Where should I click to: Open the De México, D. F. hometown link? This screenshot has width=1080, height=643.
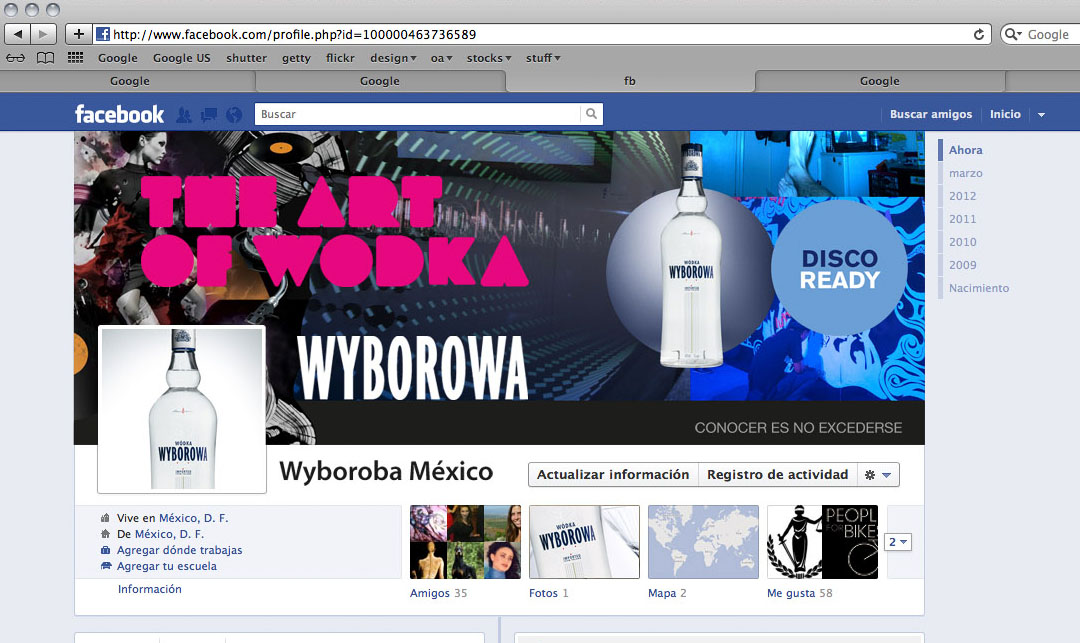169,534
